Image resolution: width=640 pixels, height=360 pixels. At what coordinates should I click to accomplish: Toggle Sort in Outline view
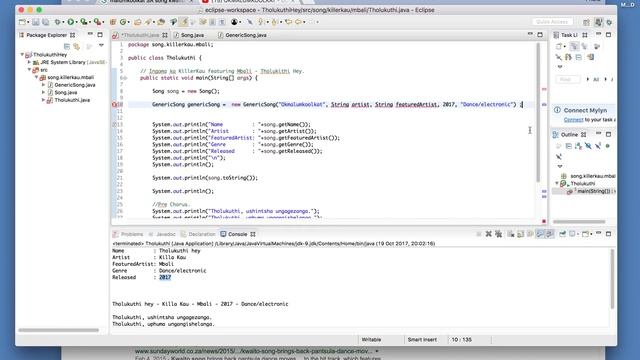578,146
